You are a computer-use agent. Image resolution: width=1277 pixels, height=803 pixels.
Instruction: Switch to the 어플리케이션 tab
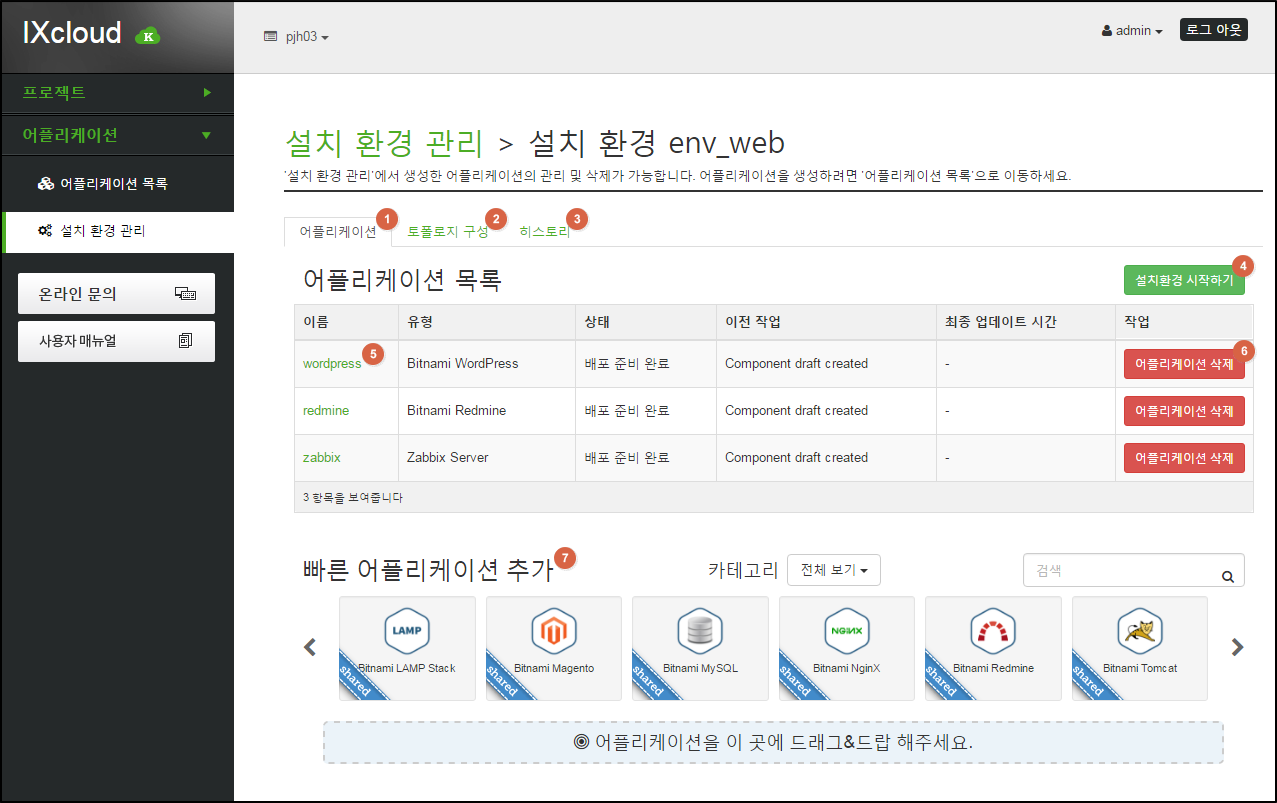coord(338,232)
